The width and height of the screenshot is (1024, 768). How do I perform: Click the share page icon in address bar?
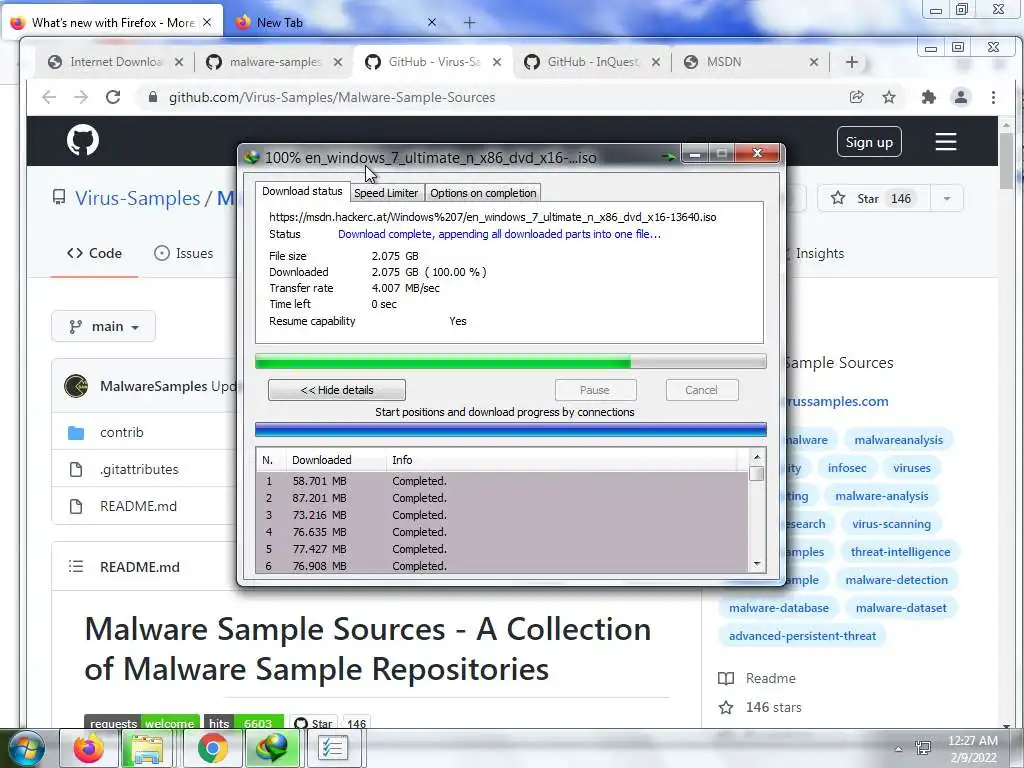click(856, 97)
